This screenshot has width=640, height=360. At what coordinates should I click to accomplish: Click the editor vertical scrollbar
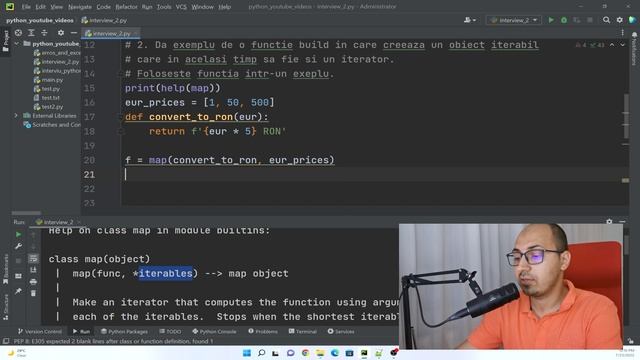626,116
